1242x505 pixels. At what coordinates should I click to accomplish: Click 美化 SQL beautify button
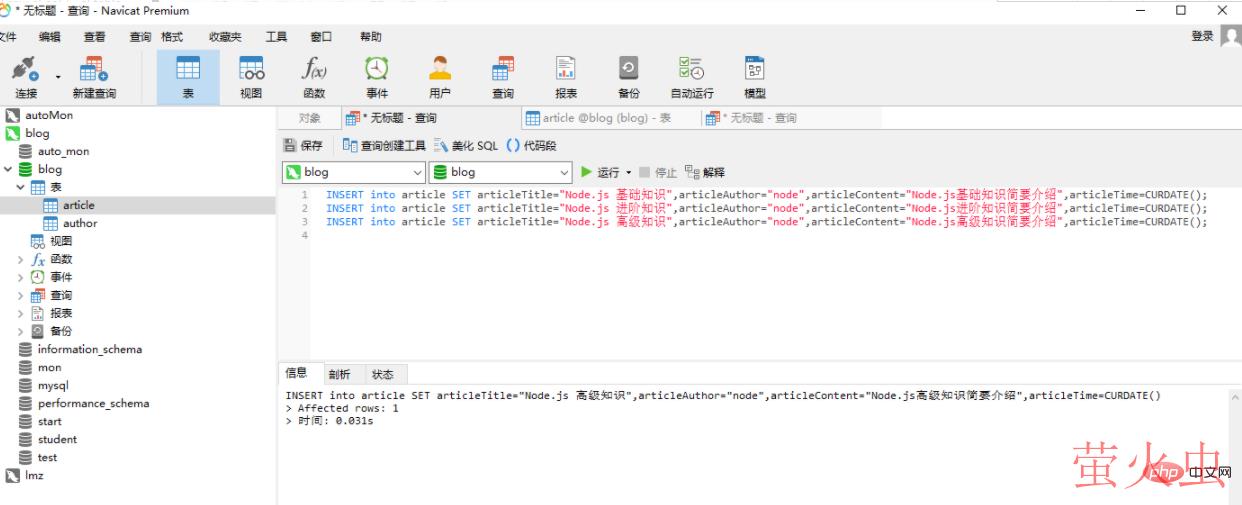pyautogui.click(x=465, y=146)
